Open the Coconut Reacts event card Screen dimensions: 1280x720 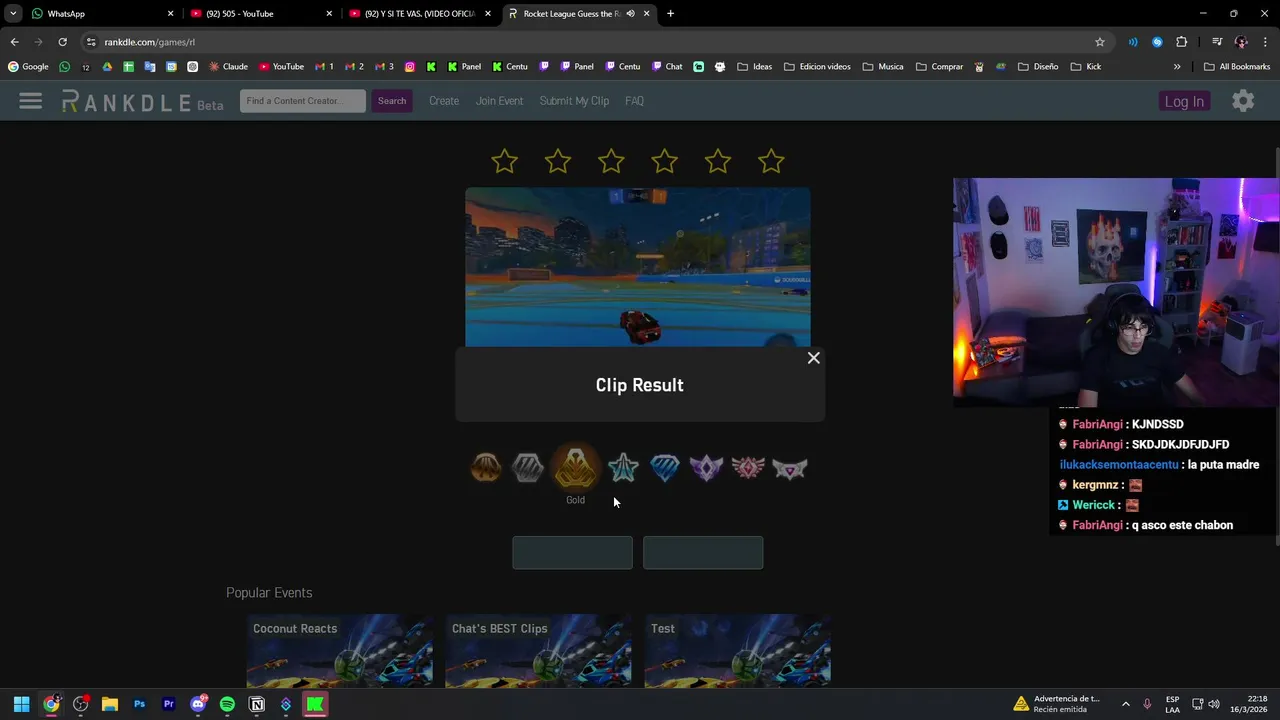click(340, 651)
